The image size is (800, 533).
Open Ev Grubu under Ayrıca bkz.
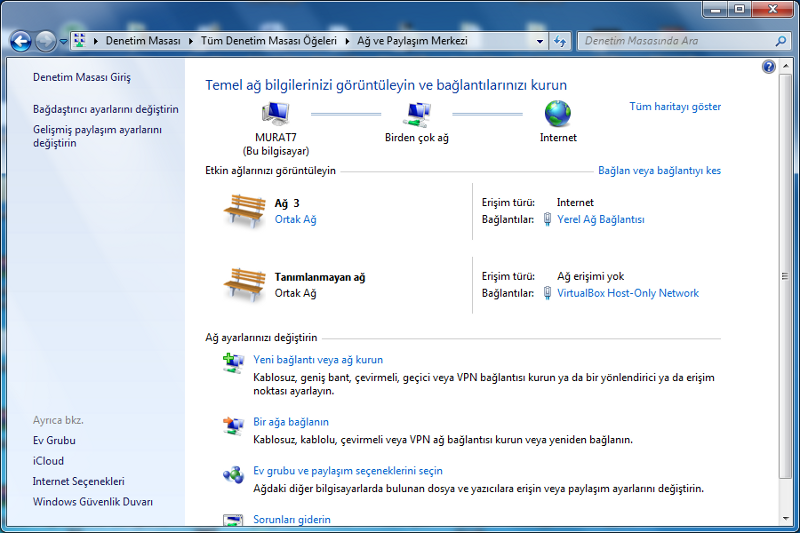pos(54,440)
